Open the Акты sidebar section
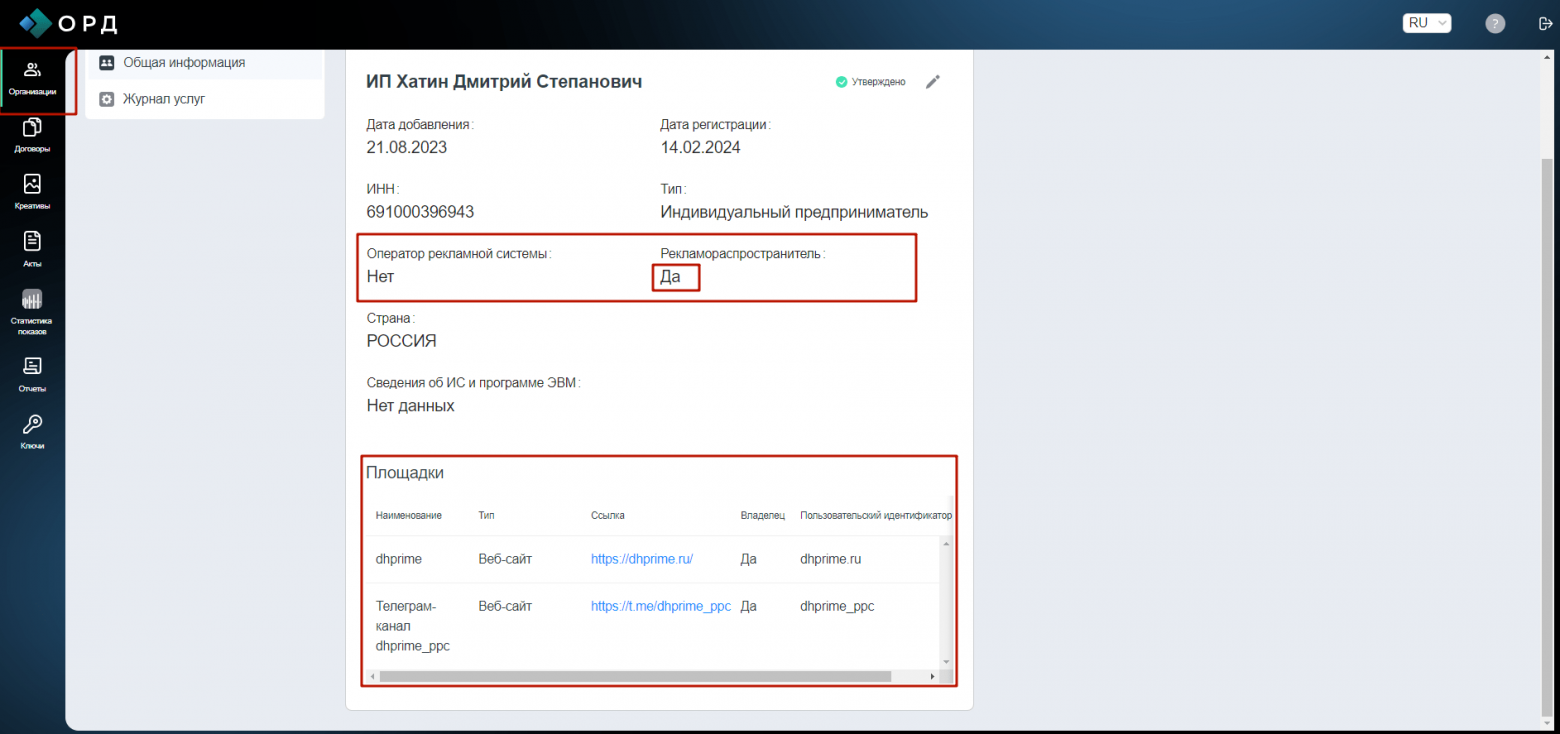 click(x=32, y=249)
